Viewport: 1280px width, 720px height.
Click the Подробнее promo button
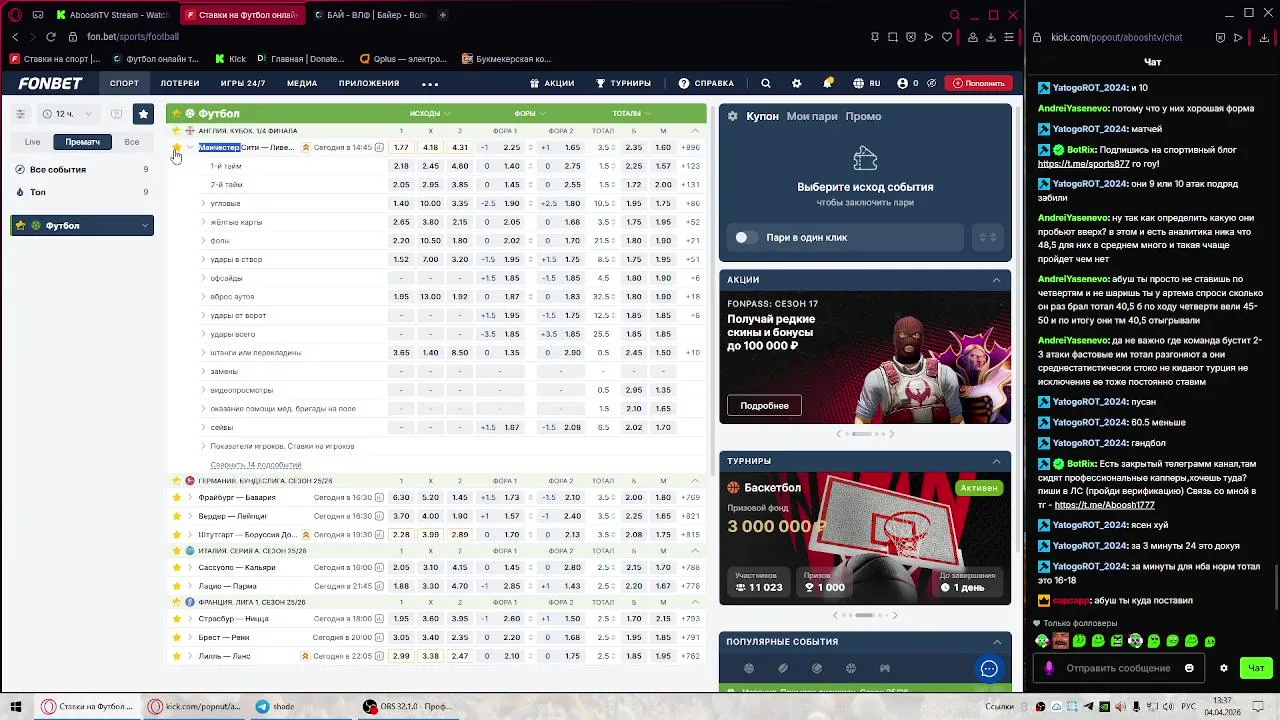pos(765,406)
